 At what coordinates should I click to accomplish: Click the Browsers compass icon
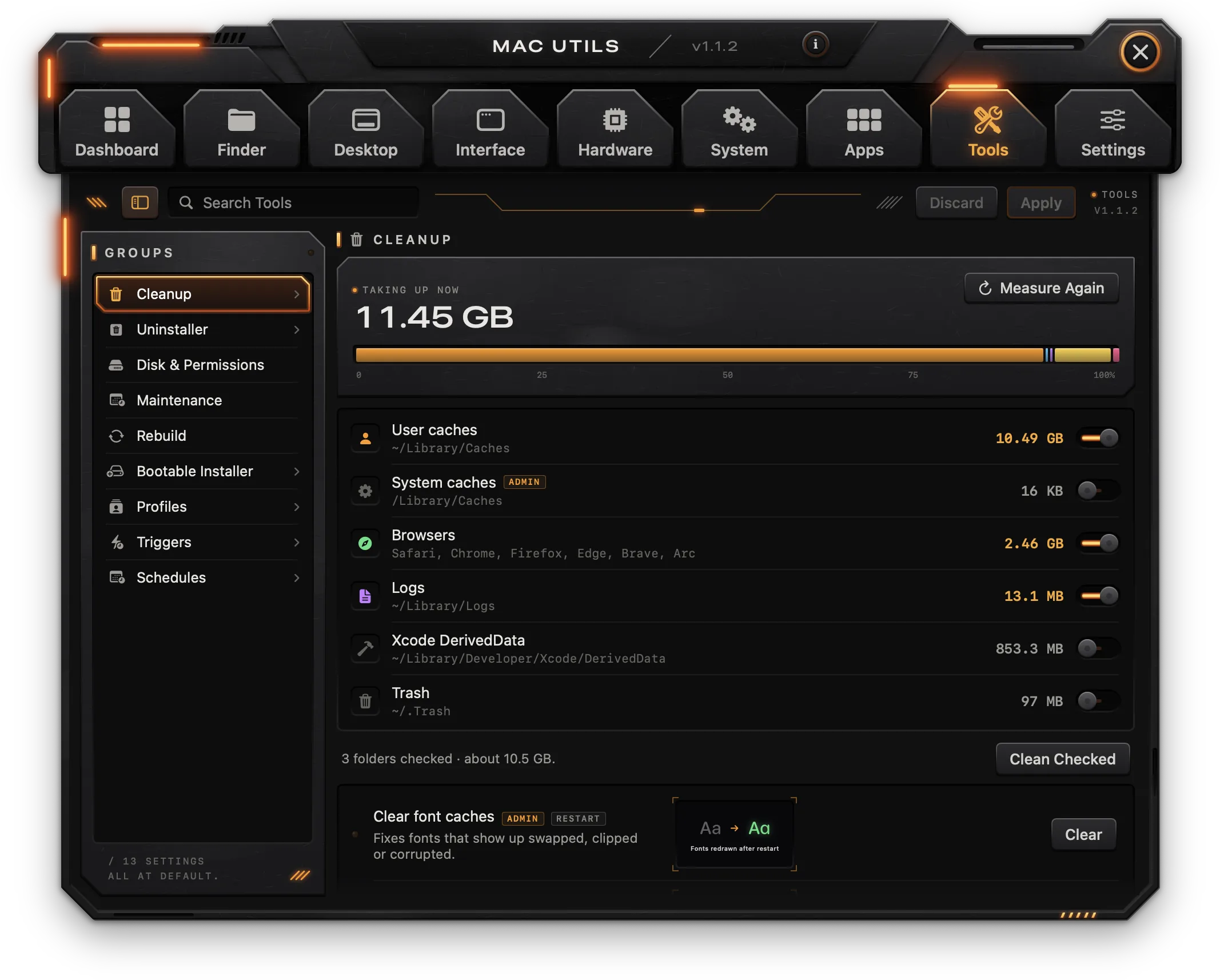coord(365,543)
